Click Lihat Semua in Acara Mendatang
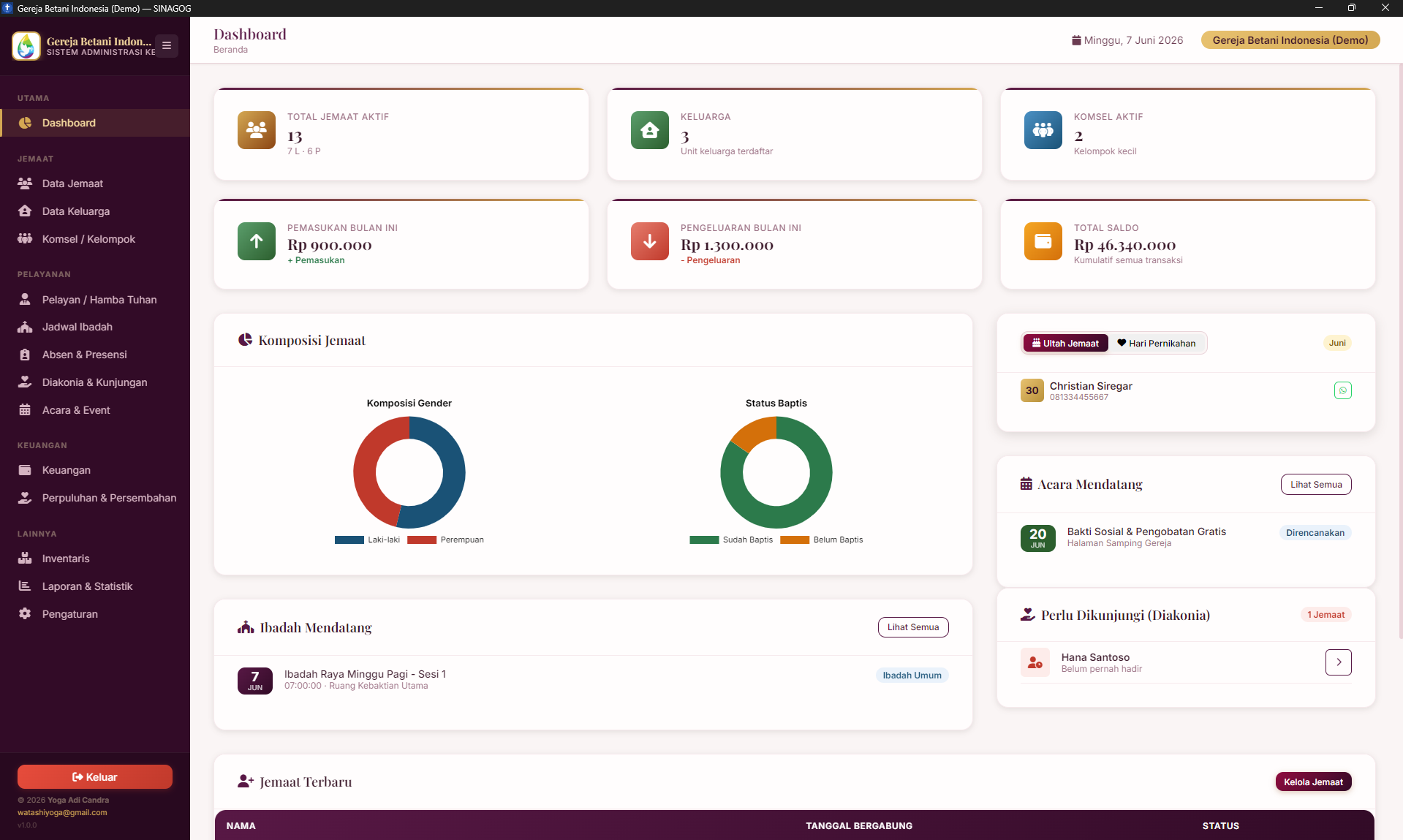The image size is (1403, 840). [x=1316, y=485]
